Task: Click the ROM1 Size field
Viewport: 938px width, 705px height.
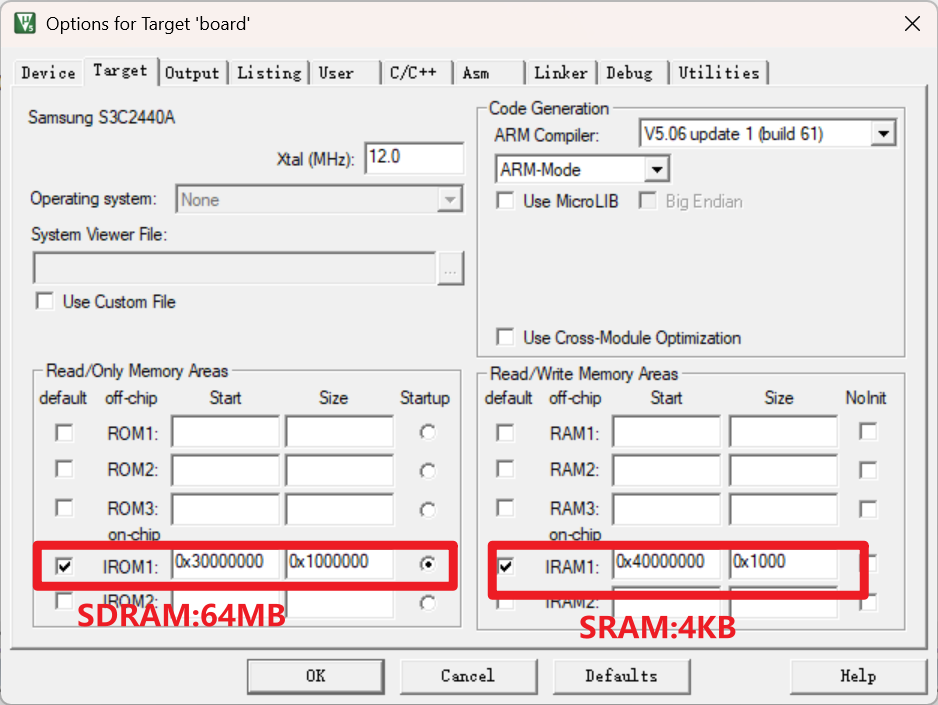Action: pos(339,432)
